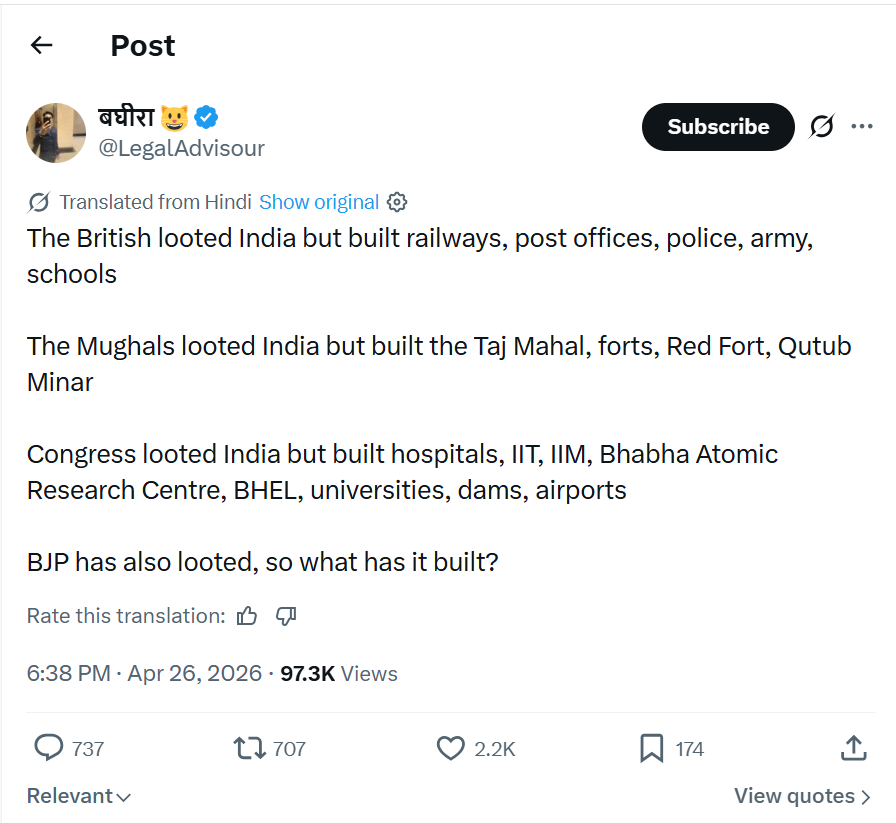Share the post via share icon

(852, 748)
